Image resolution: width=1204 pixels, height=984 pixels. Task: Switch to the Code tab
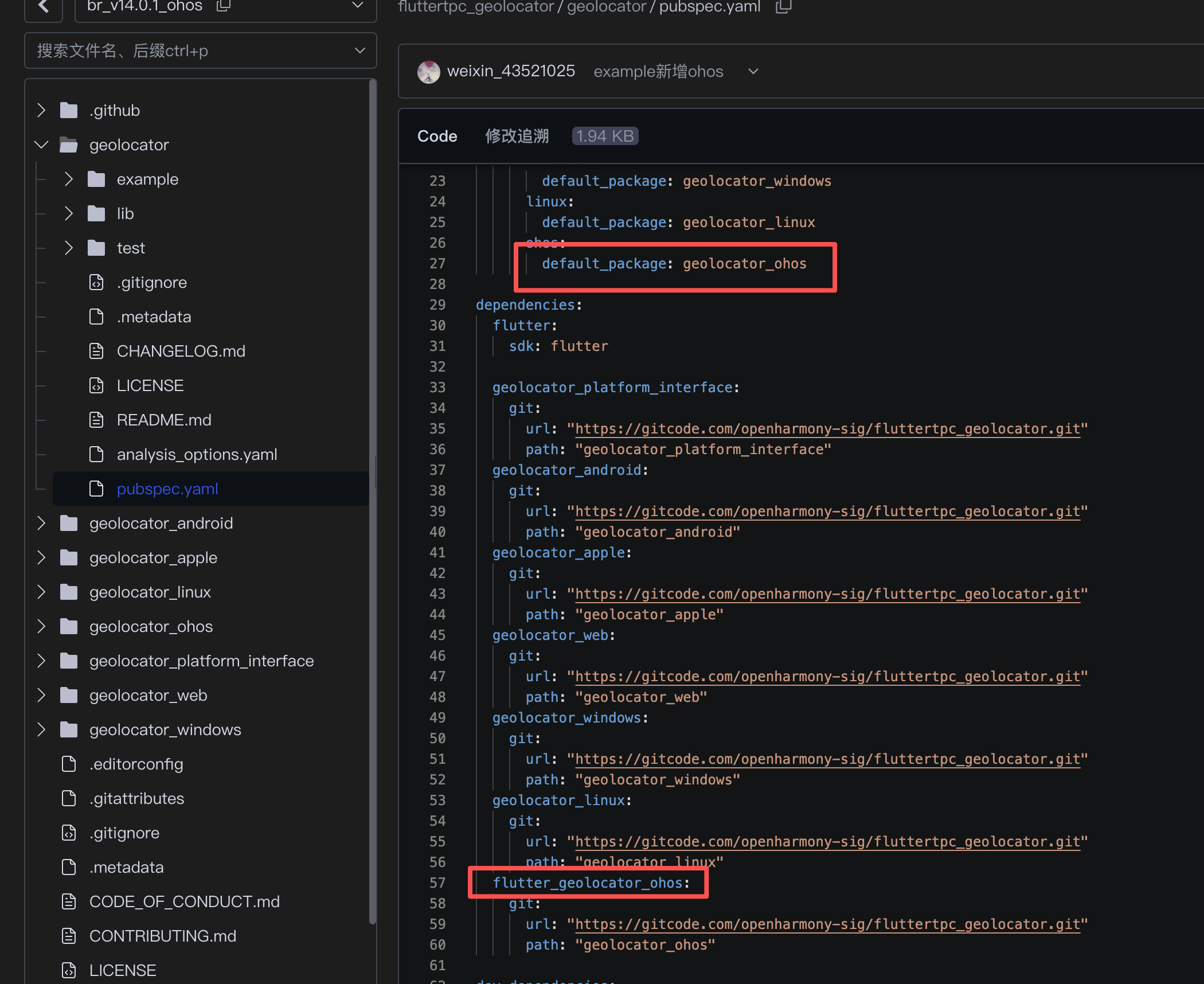click(x=437, y=136)
